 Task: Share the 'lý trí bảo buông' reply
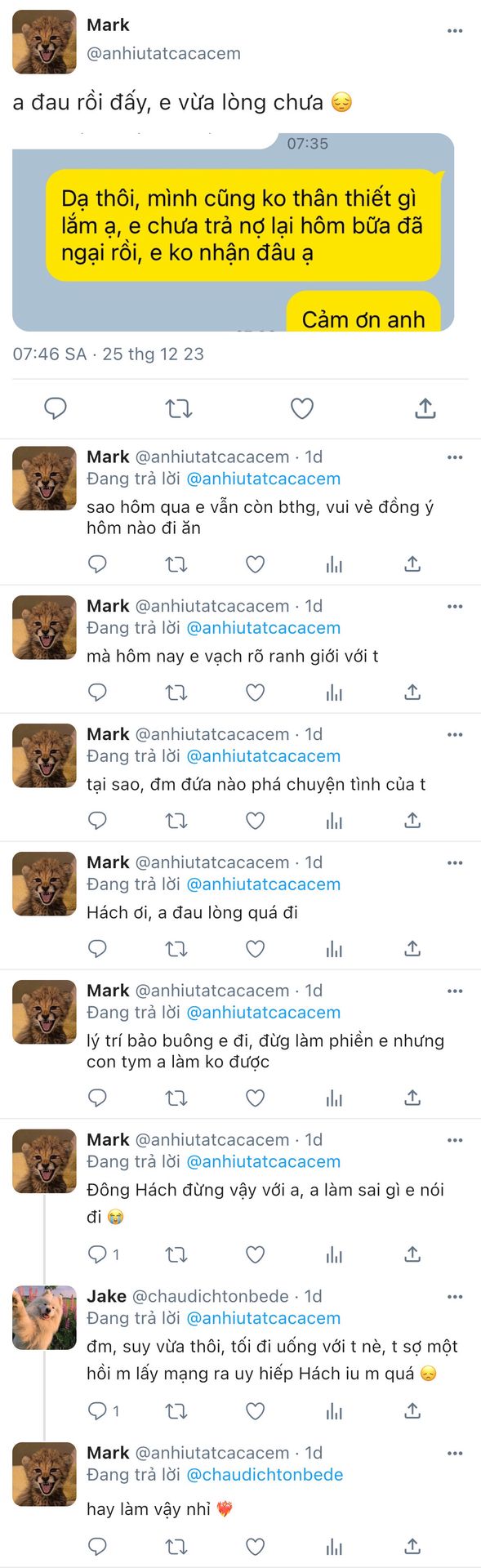tap(412, 1098)
